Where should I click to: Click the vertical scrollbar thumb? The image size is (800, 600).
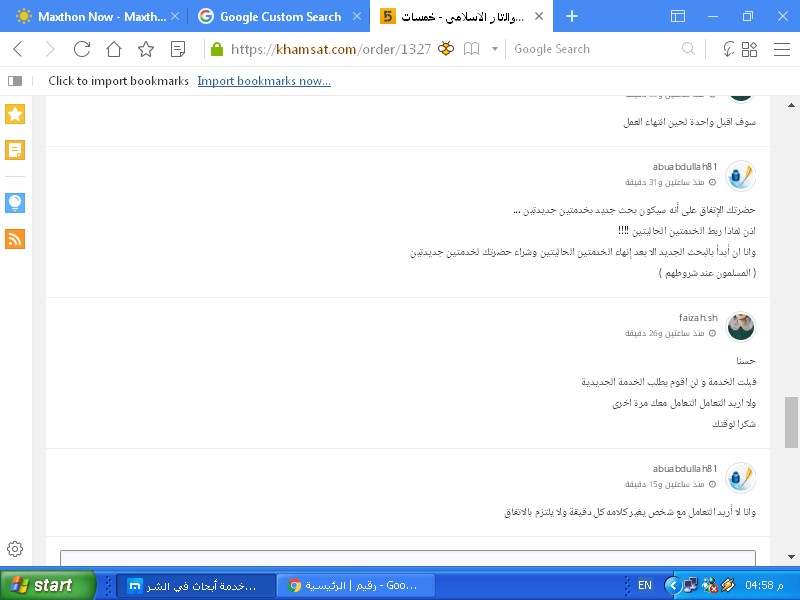(791, 422)
